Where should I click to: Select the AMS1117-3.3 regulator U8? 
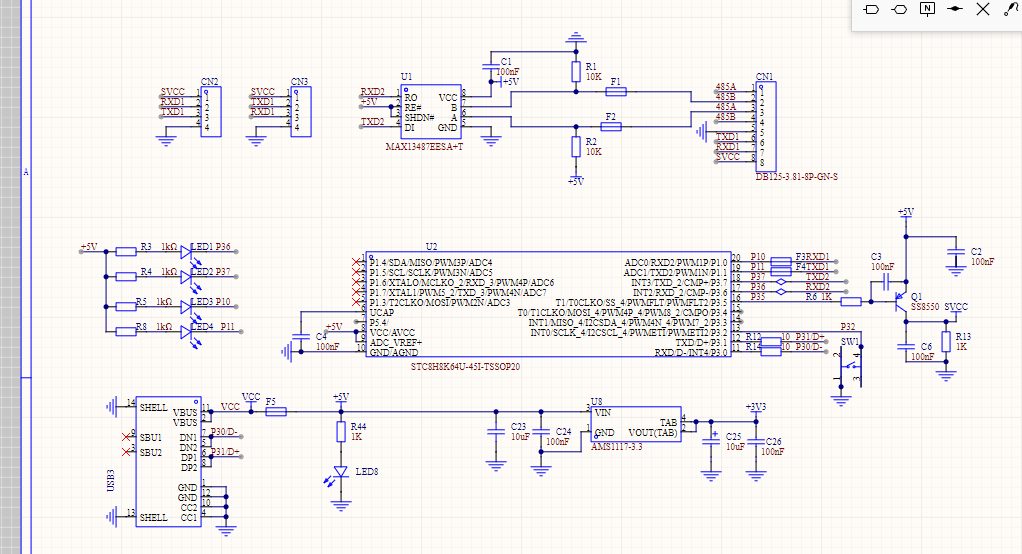pos(634,426)
